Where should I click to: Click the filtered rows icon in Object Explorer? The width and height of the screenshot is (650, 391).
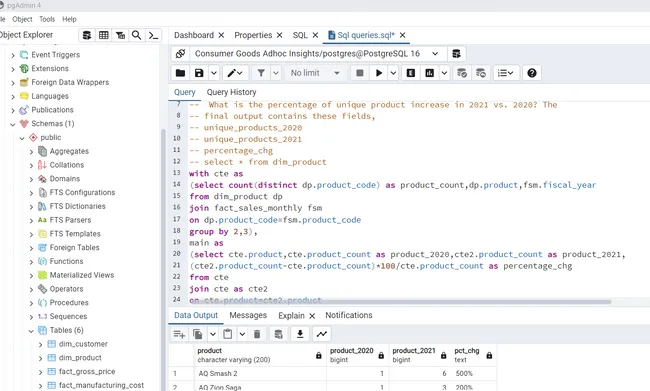[120, 35]
